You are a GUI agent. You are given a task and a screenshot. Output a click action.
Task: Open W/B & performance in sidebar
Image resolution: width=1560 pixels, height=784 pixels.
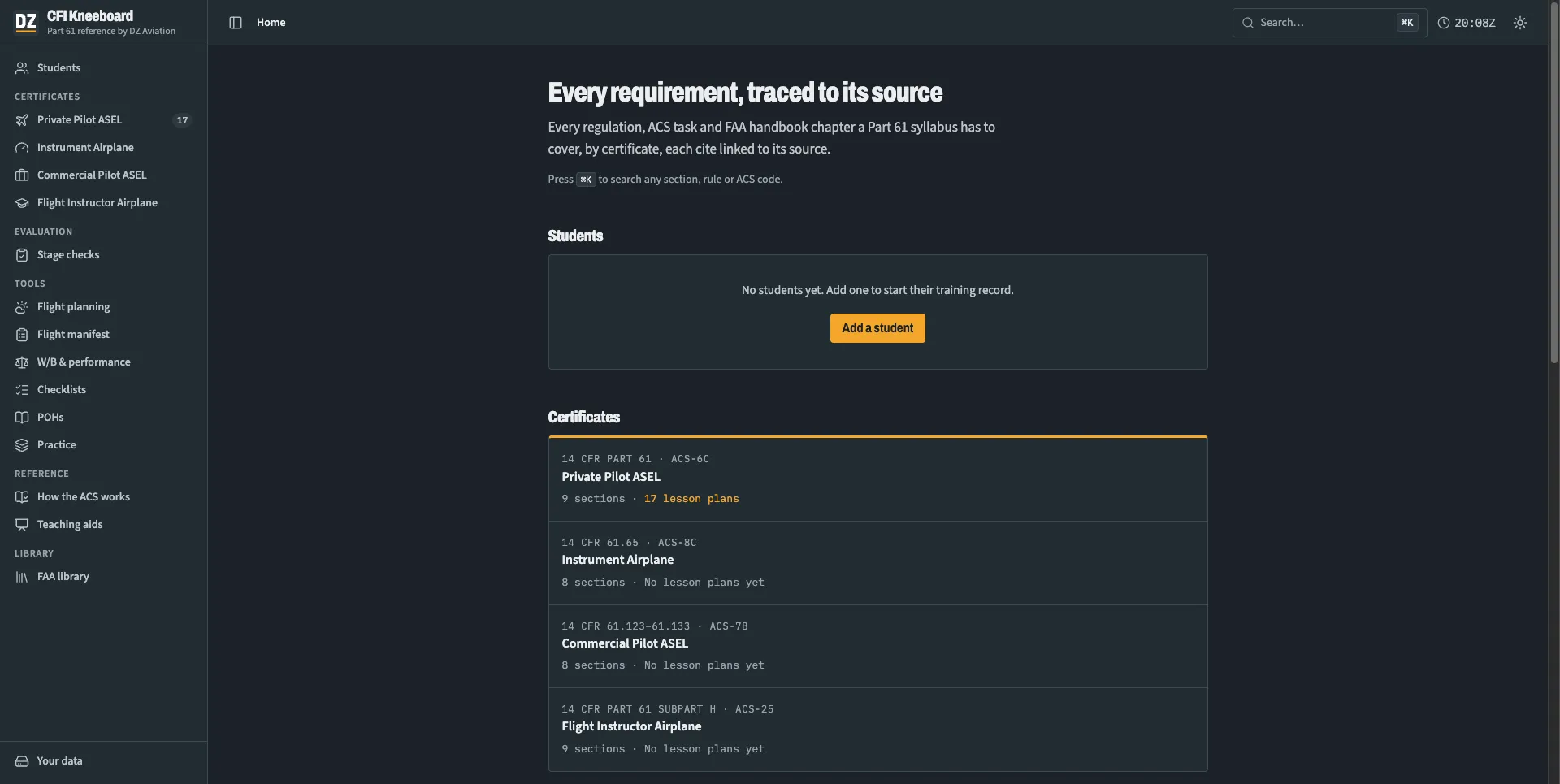point(103,362)
